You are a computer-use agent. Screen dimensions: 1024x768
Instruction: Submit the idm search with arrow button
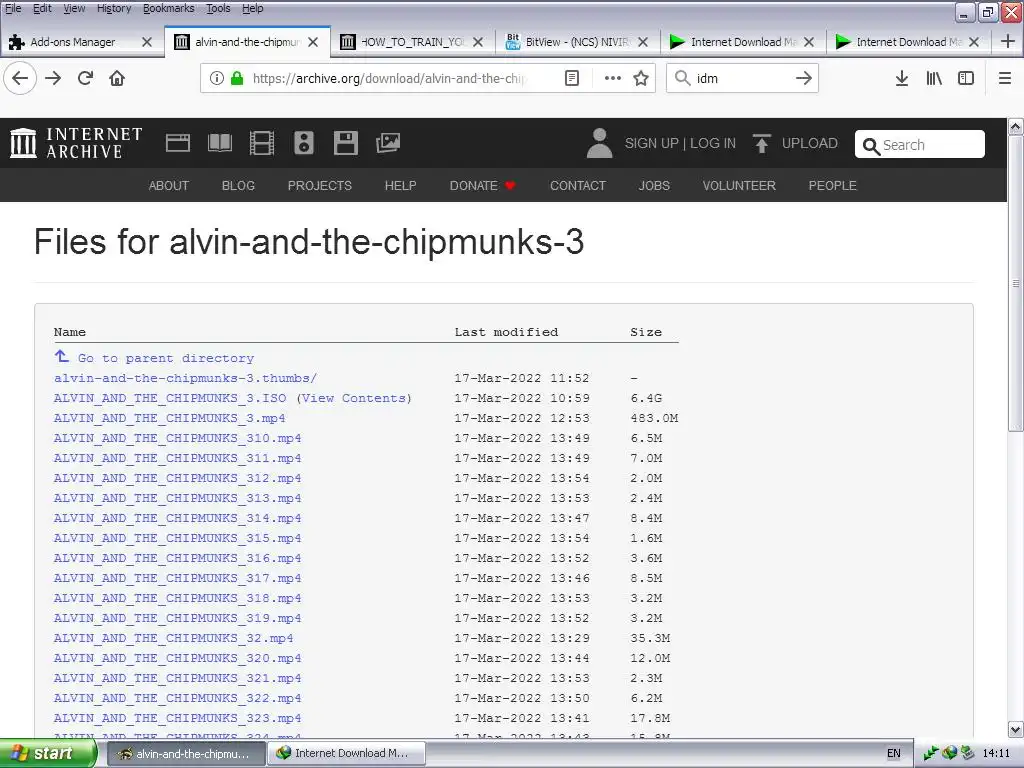804,78
